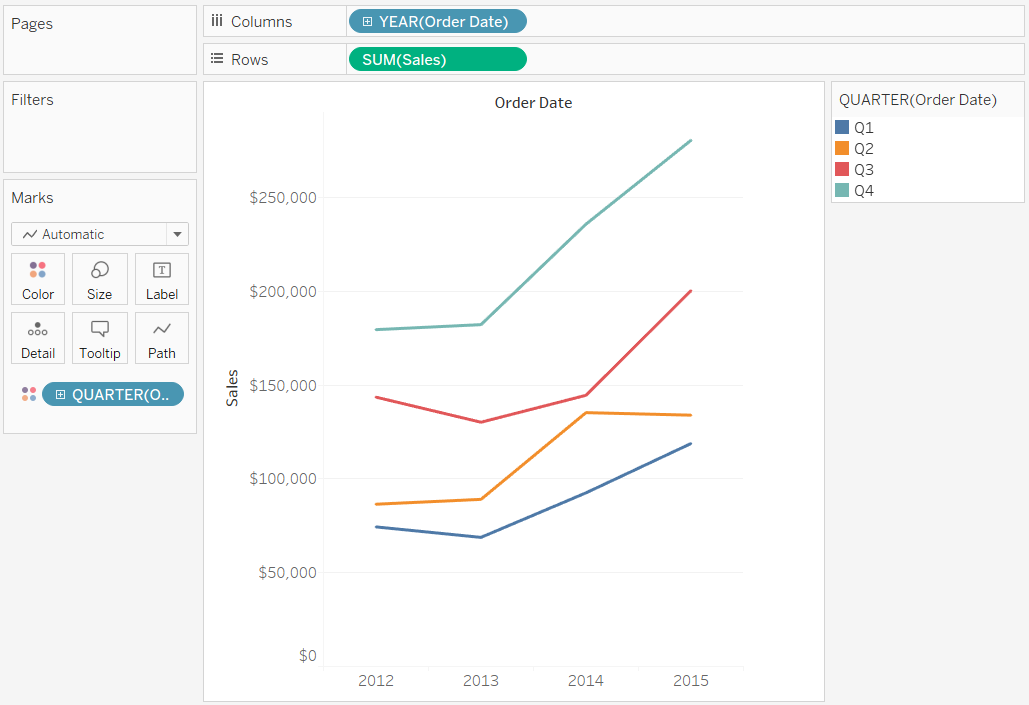Open the Label marks card

point(161,279)
